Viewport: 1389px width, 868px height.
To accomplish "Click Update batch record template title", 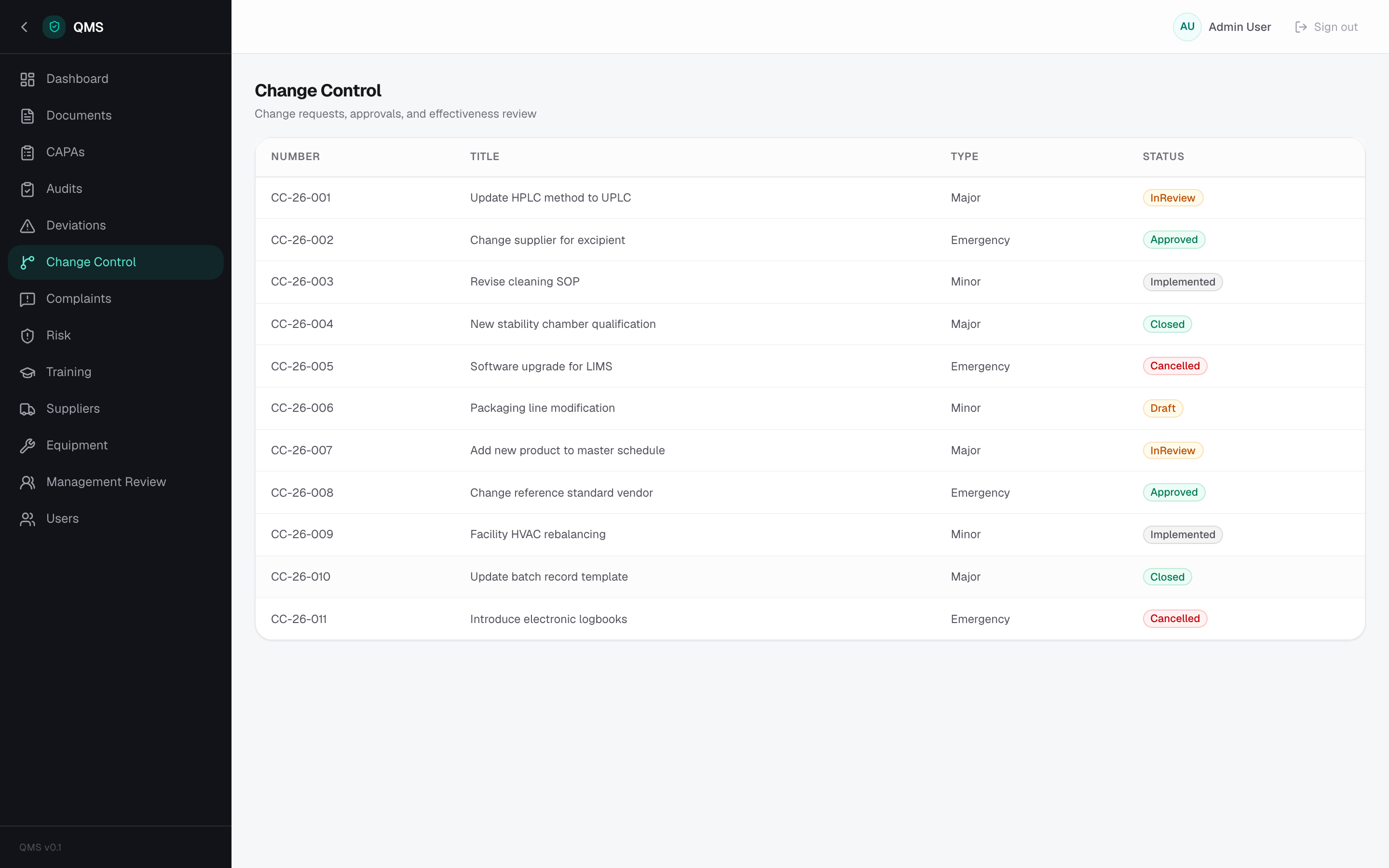I will coord(549,577).
